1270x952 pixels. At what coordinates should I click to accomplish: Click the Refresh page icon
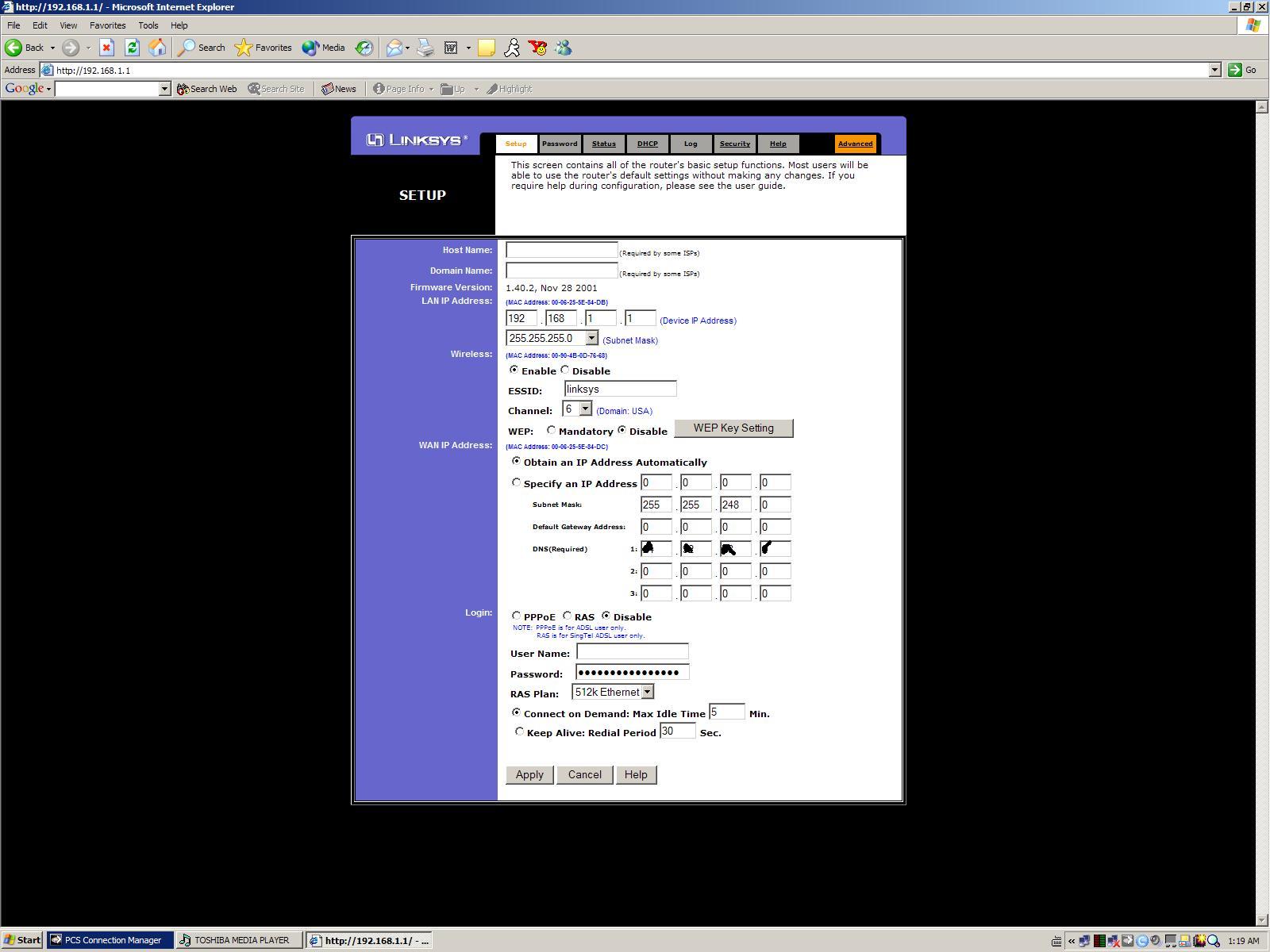pos(132,48)
